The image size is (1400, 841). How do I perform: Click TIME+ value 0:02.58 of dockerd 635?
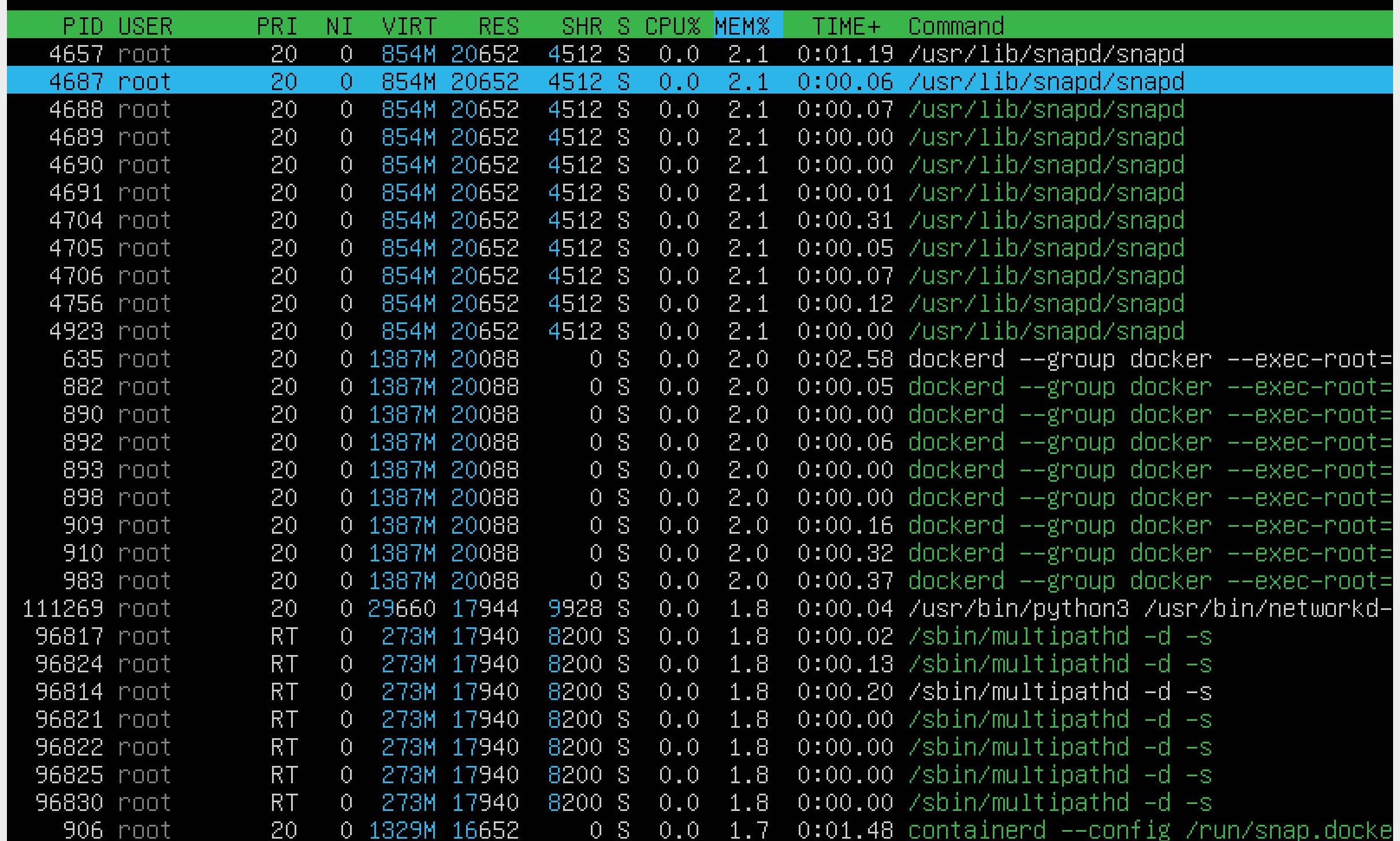[x=846, y=359]
